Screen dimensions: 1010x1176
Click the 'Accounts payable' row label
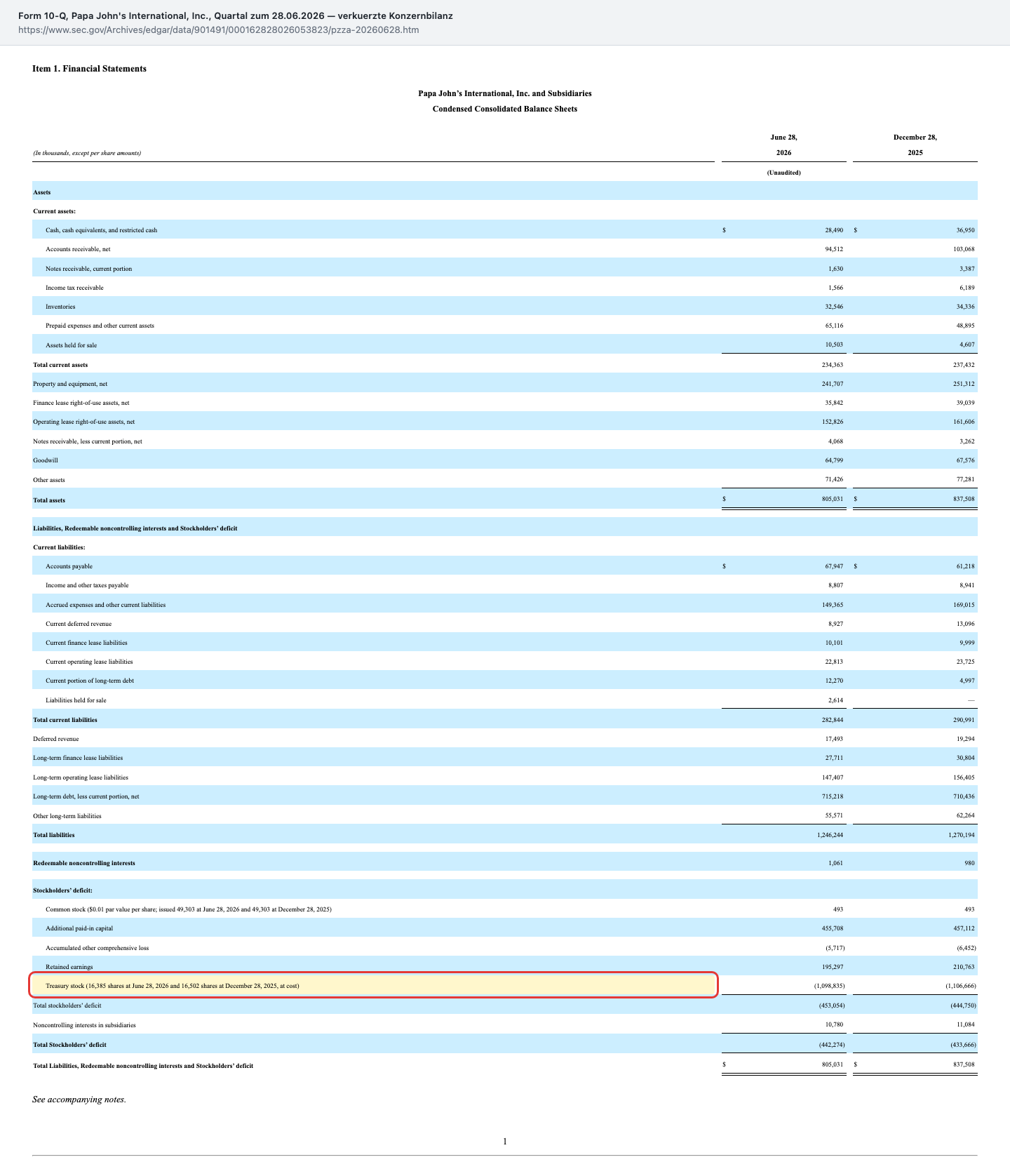pyautogui.click(x=69, y=566)
